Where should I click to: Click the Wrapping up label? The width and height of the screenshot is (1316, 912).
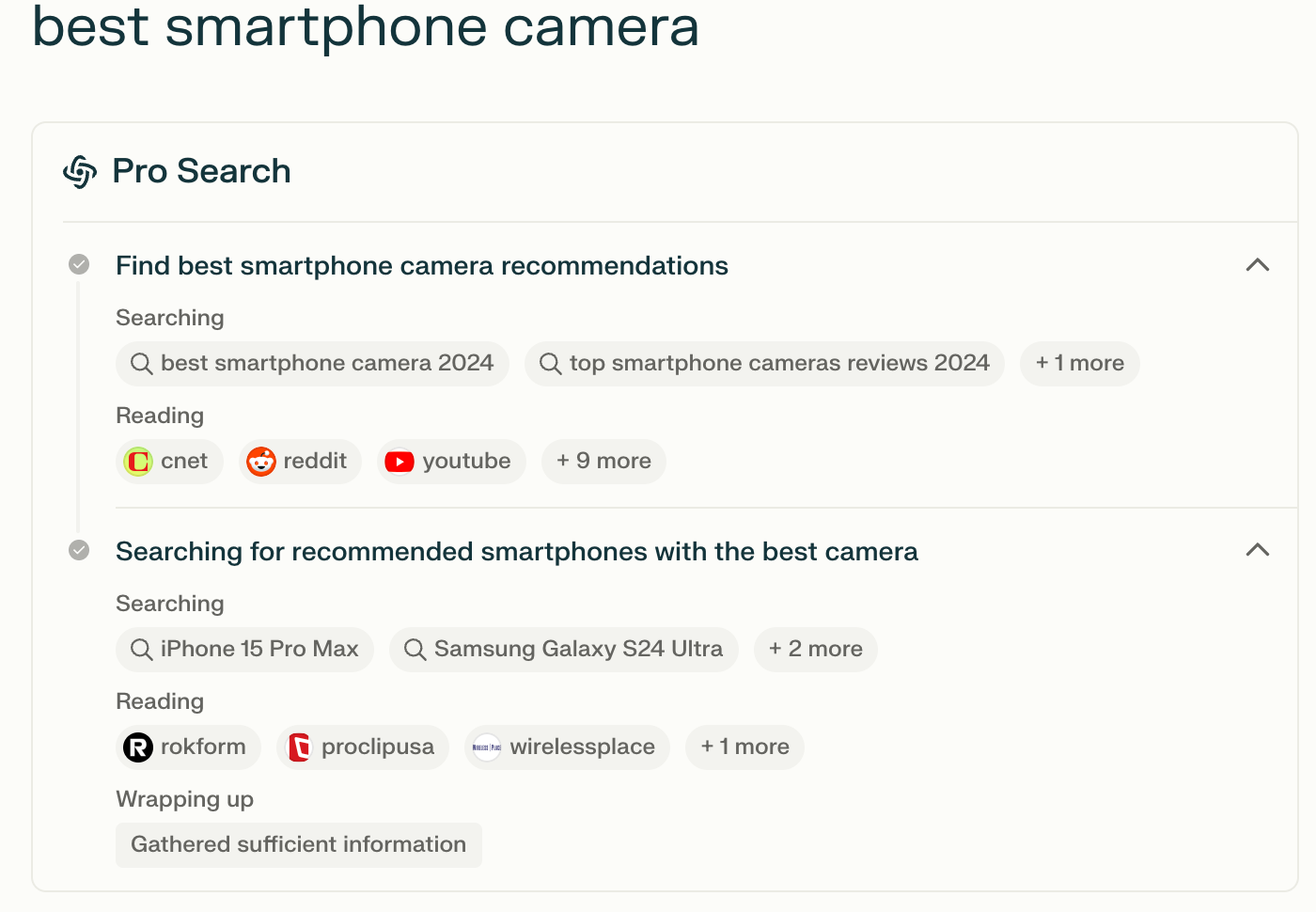(184, 800)
